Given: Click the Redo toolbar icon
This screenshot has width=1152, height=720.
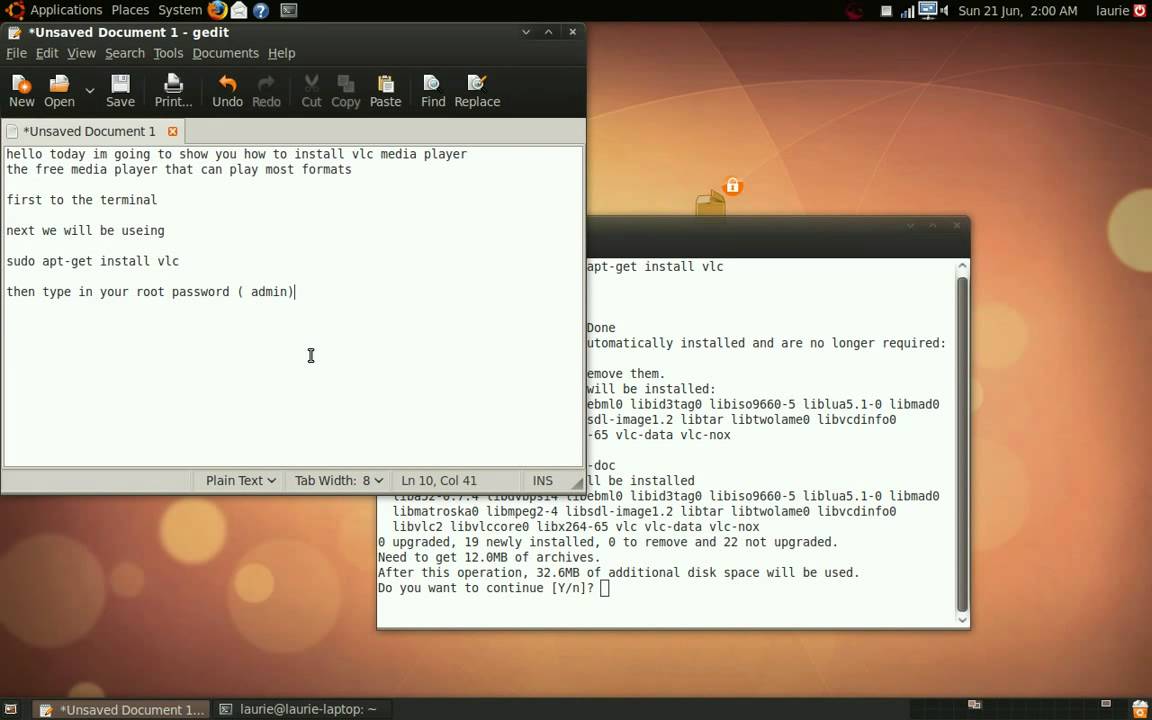Looking at the screenshot, I should point(266,91).
